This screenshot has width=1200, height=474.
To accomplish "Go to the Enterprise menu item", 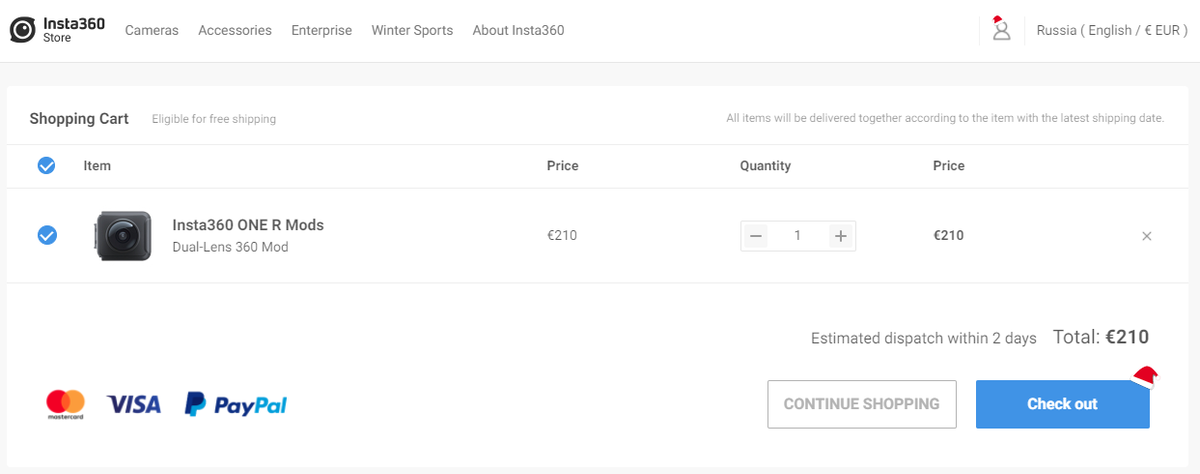I will [322, 30].
